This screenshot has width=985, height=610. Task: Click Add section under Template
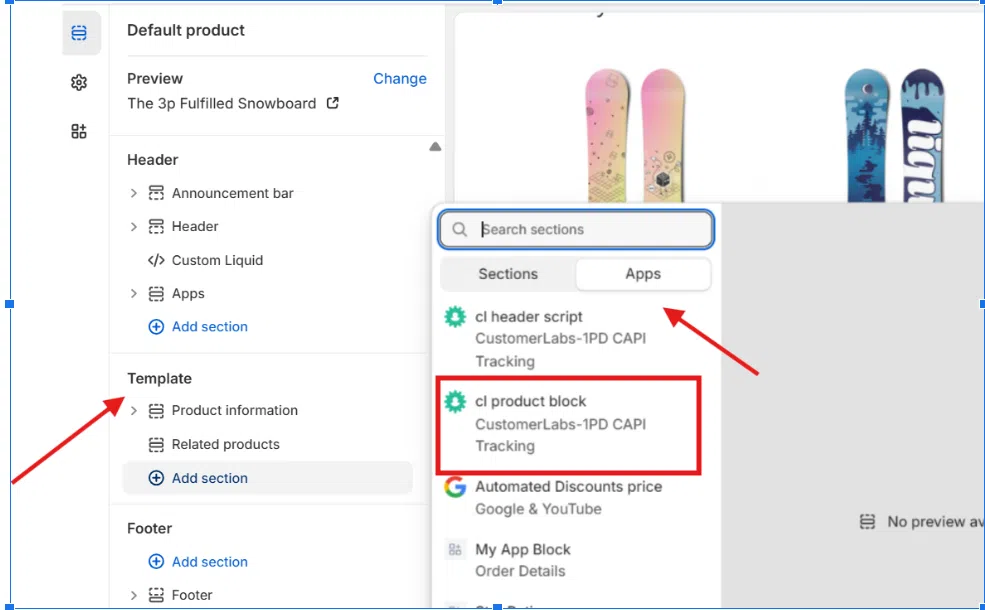209,478
